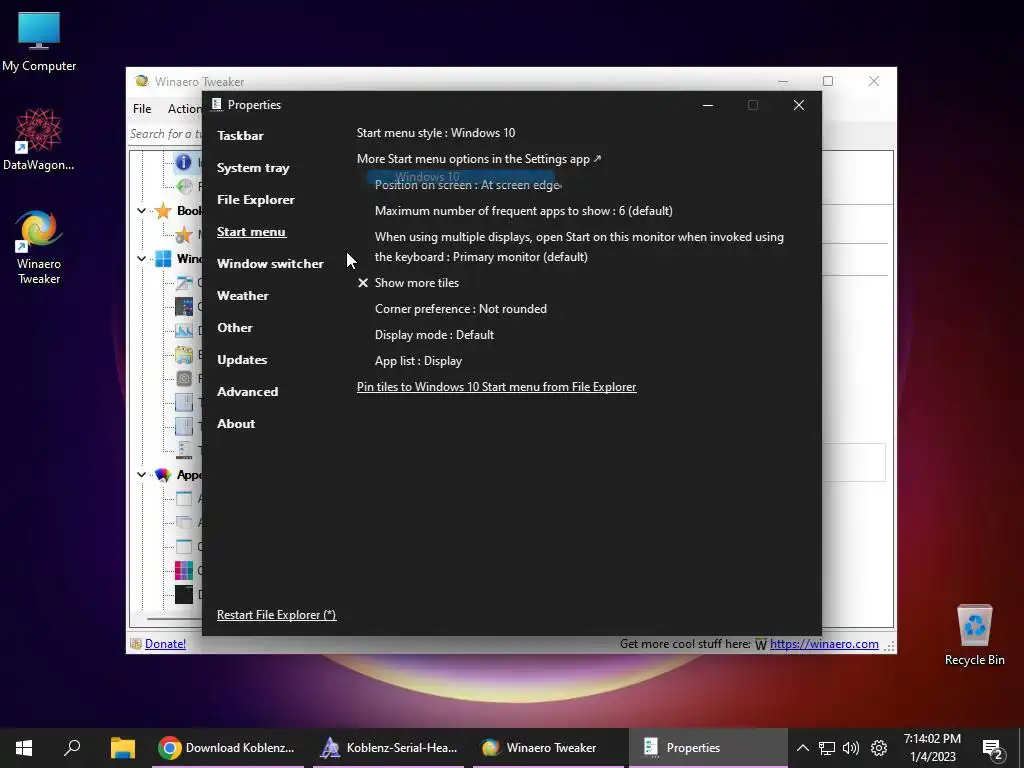Open the Windows Start button
The height and width of the screenshot is (768, 1024).
(24, 748)
